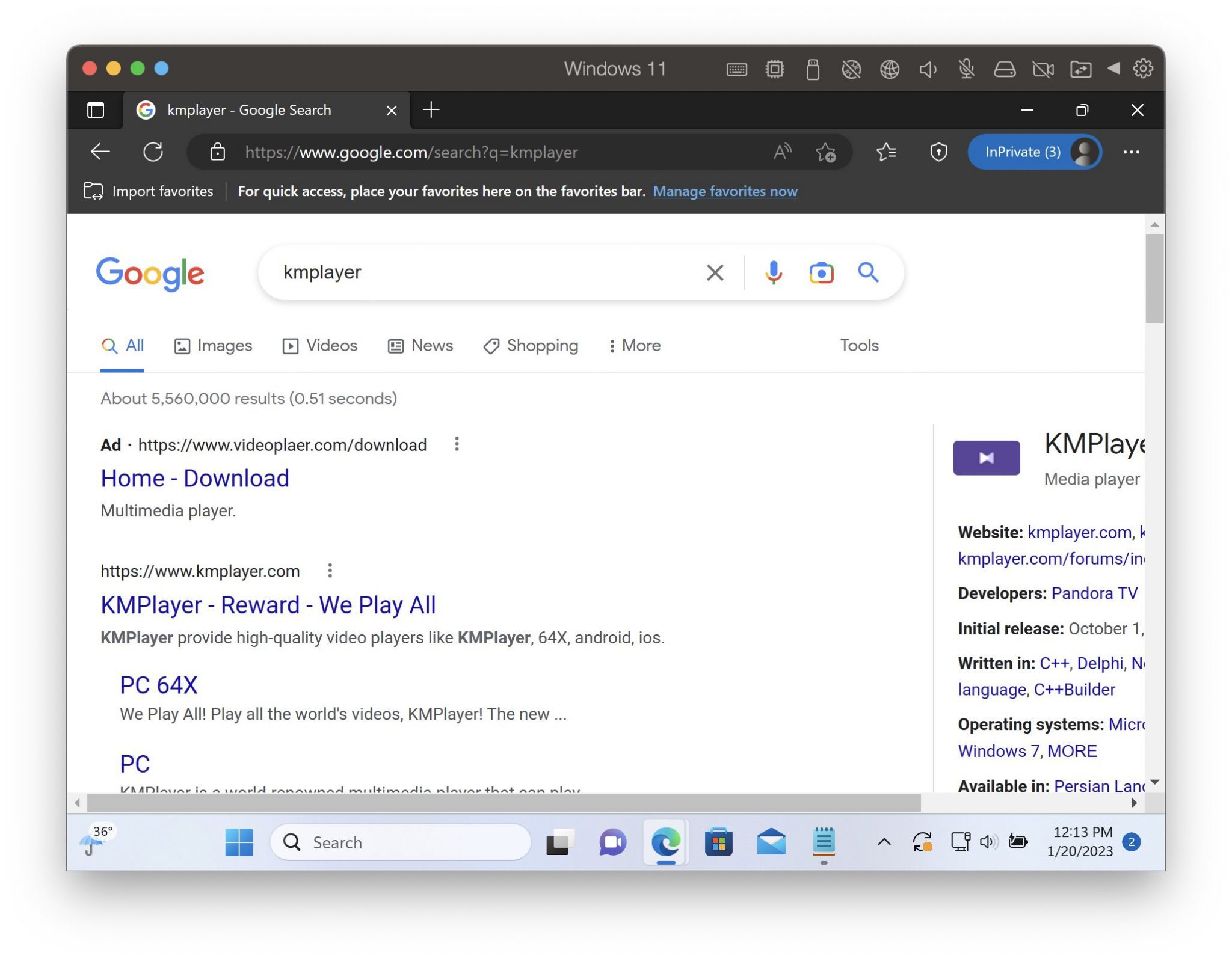Toggle the Parallels microphone mute icon
The width and height of the screenshot is (1232, 959).
point(966,69)
